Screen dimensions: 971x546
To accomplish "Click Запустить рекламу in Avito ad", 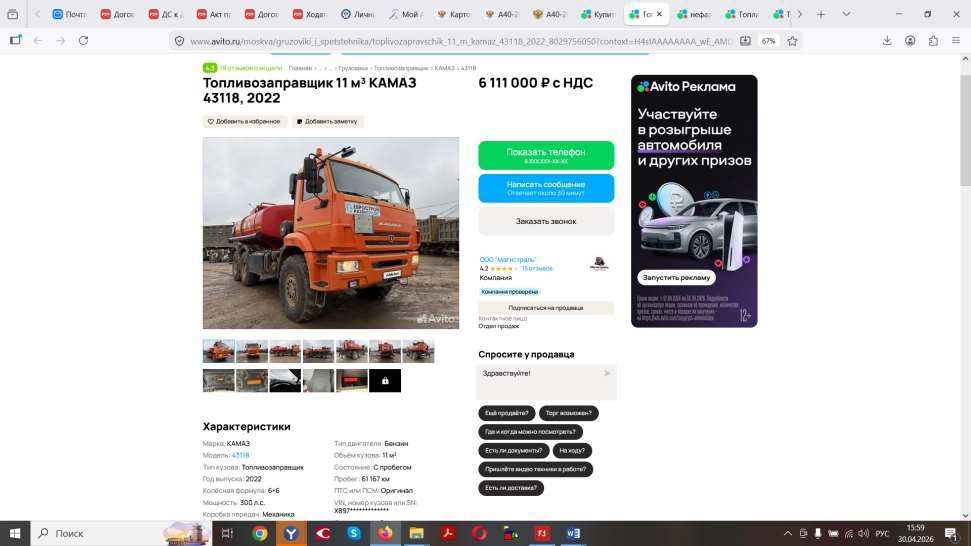I will coord(676,277).
